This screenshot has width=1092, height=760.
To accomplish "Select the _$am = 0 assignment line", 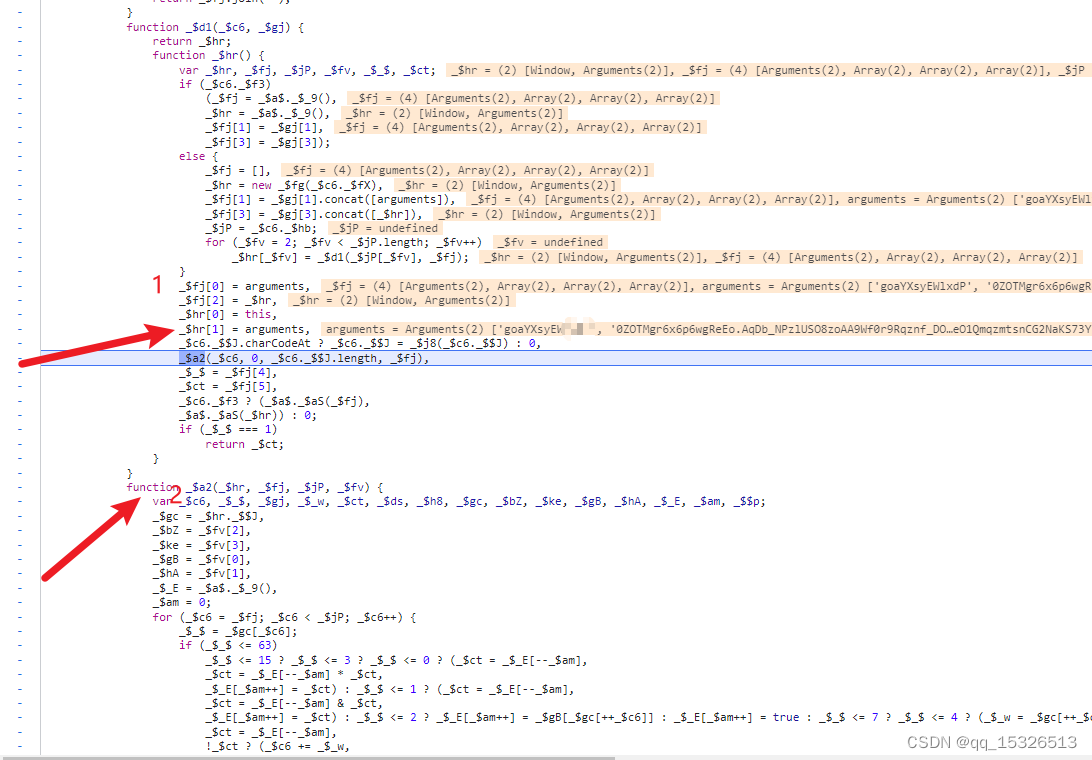I will point(178,602).
